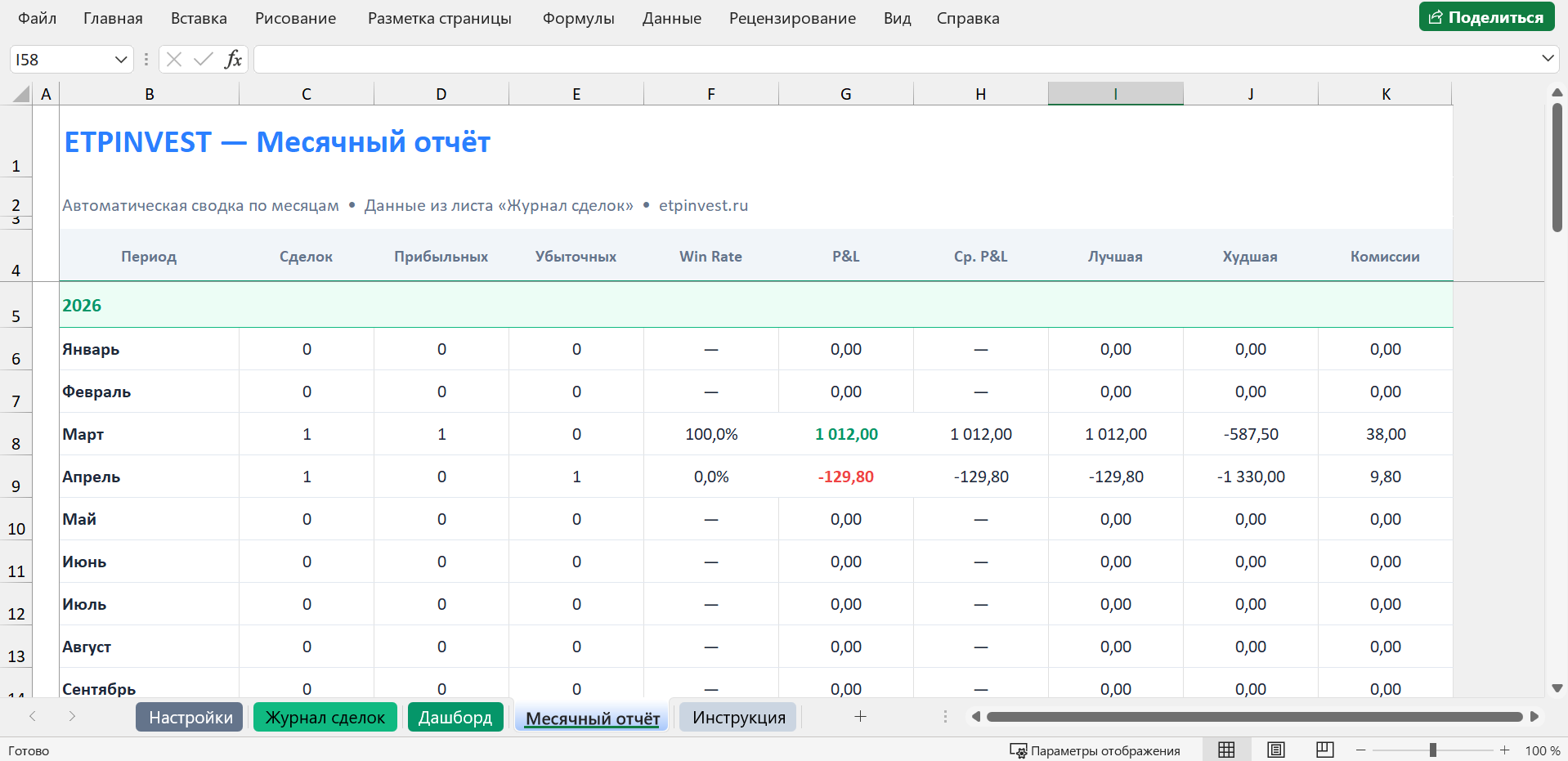The height and width of the screenshot is (761, 1568).
Task: Go to next sheet tab arrow
Action: 72,717
